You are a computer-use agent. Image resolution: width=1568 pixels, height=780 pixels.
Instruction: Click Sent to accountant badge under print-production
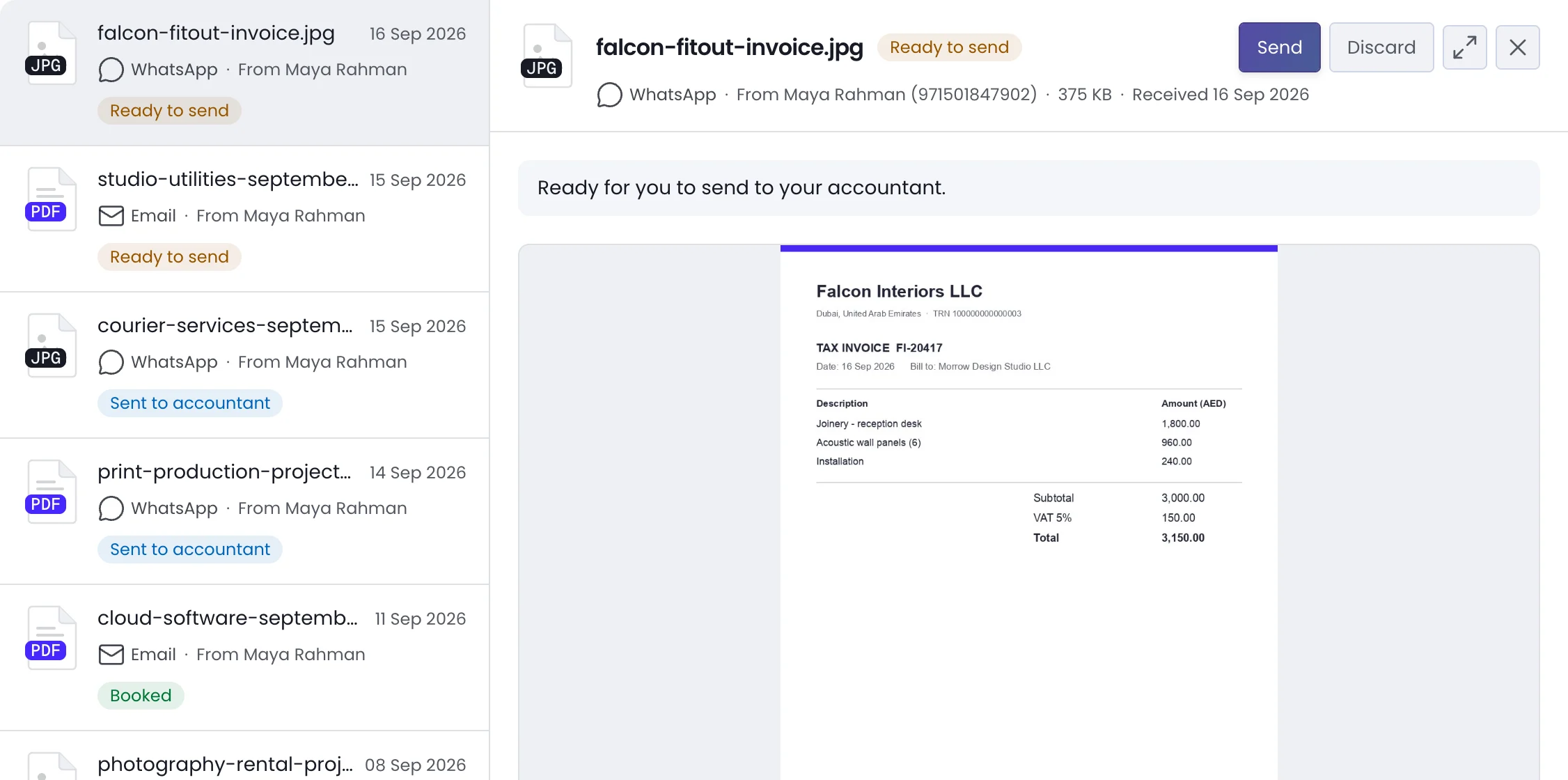190,549
